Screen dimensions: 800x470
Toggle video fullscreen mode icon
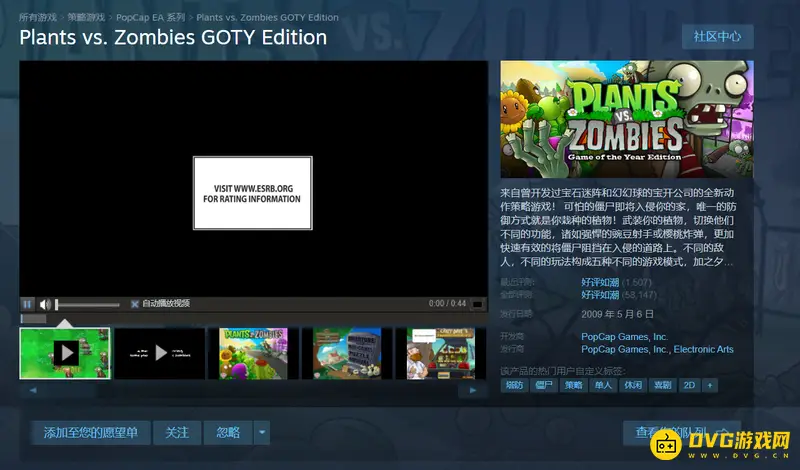[x=477, y=304]
